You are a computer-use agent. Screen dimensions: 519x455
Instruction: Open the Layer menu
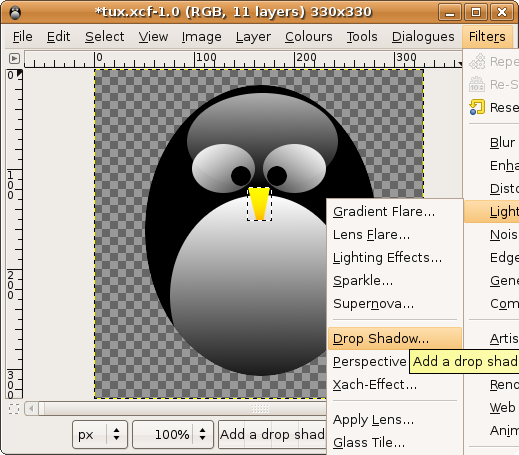click(253, 37)
